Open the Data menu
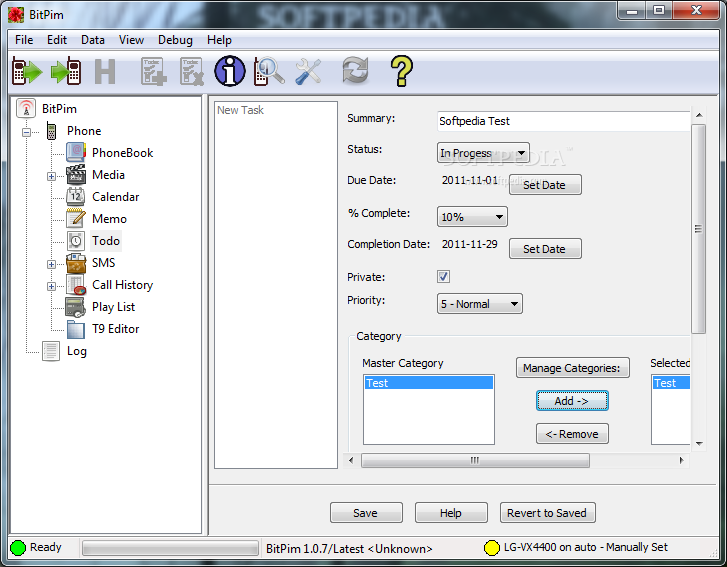This screenshot has width=727, height=567. click(x=93, y=40)
